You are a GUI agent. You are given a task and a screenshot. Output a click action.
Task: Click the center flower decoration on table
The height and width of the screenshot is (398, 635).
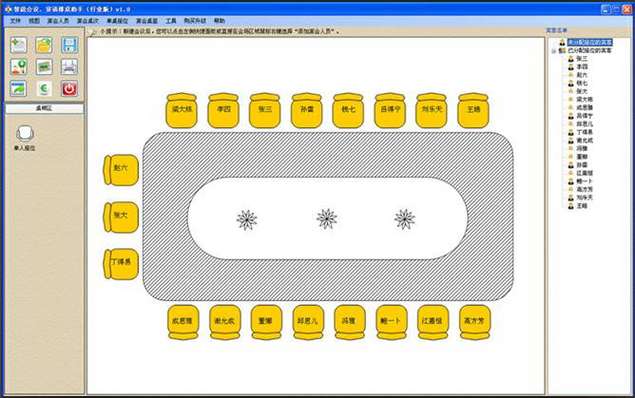[x=327, y=219]
